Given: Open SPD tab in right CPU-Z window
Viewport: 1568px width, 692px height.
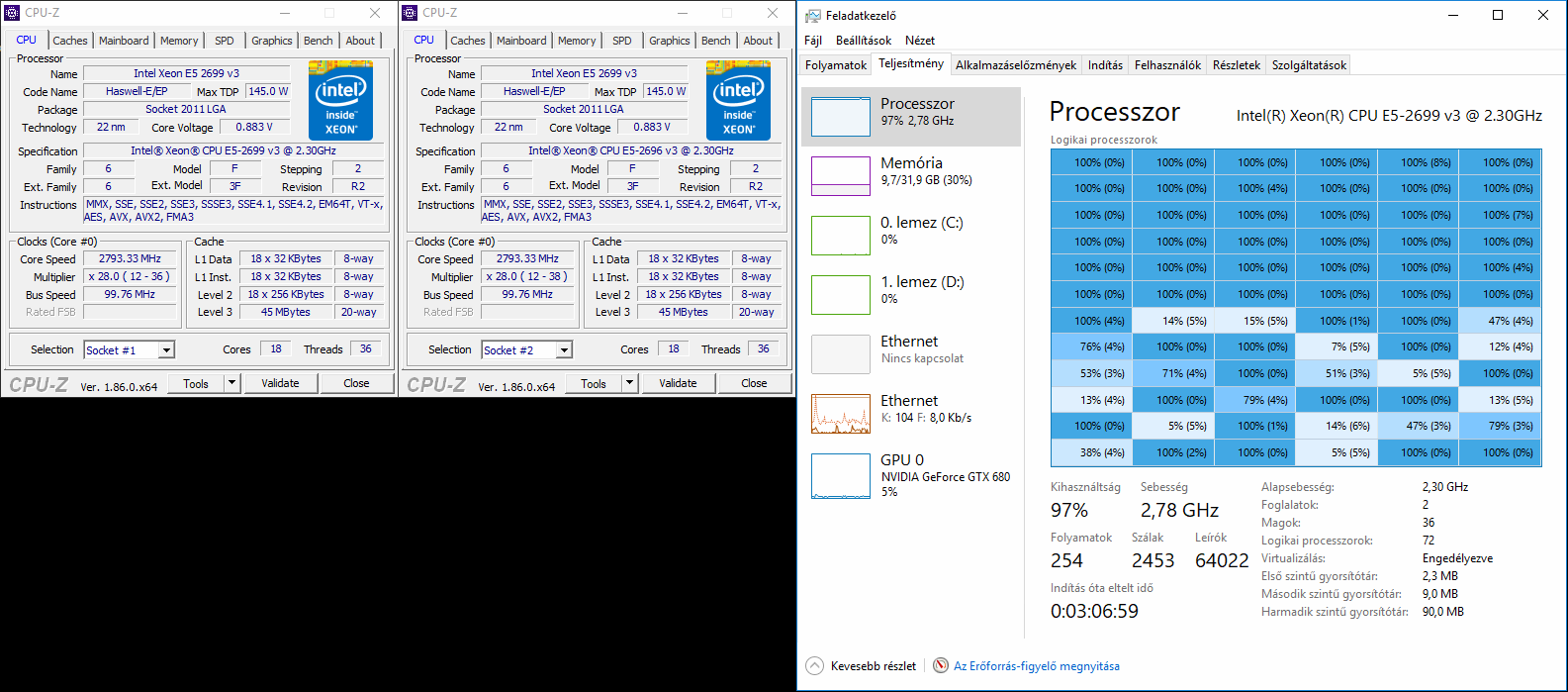Looking at the screenshot, I should [622, 41].
